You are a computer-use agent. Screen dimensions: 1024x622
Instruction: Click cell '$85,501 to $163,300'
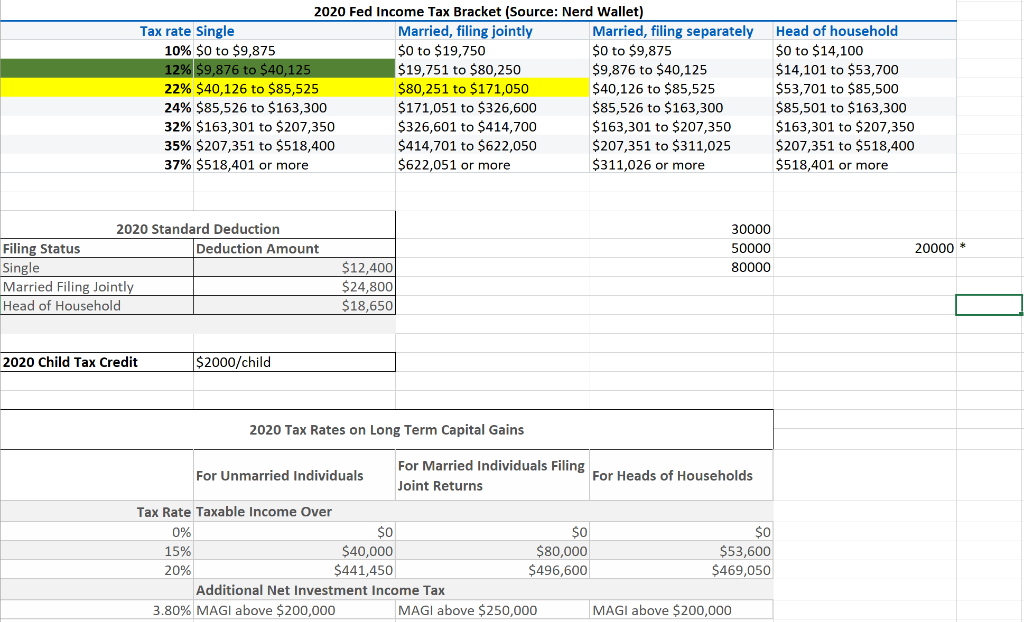(x=865, y=107)
